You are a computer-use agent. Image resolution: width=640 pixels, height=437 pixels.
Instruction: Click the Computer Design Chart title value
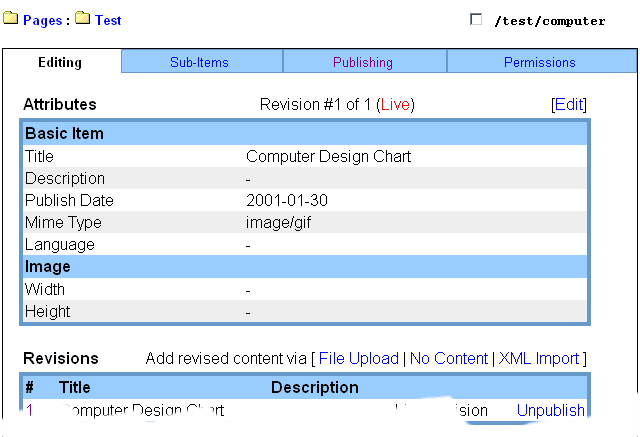(328, 156)
